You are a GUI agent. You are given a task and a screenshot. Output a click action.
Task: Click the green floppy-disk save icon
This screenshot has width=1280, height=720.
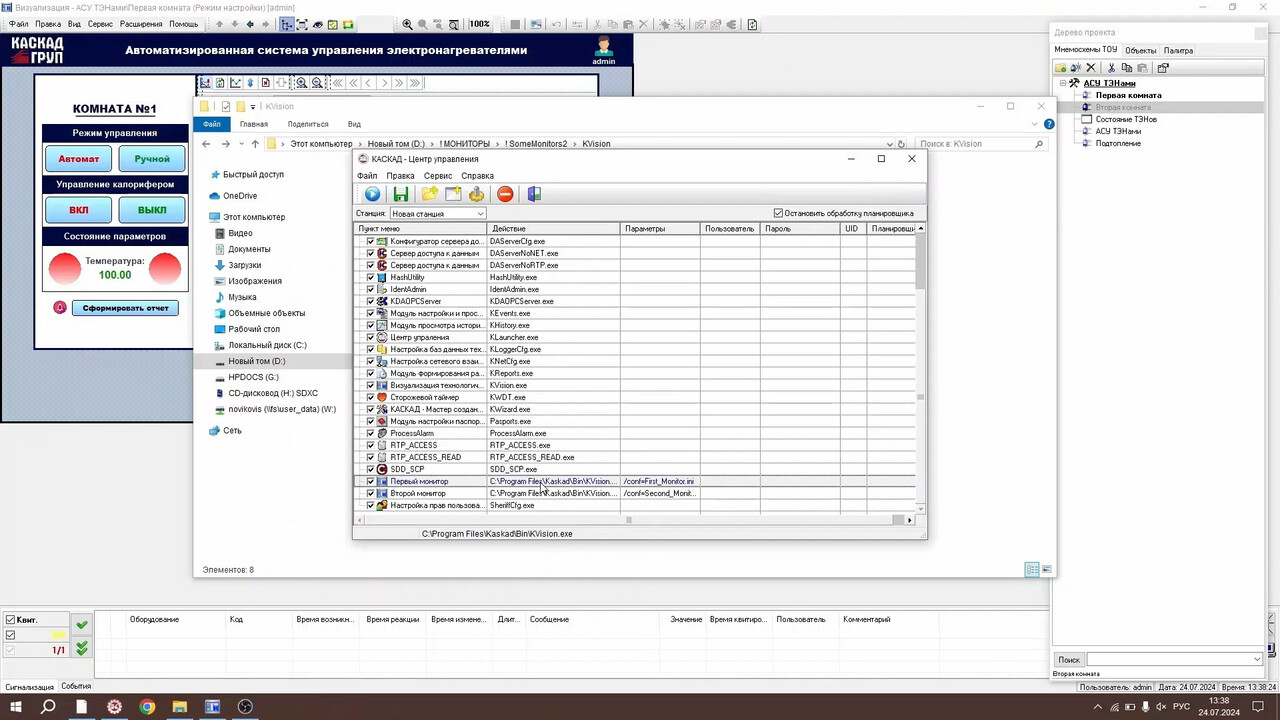[400, 194]
